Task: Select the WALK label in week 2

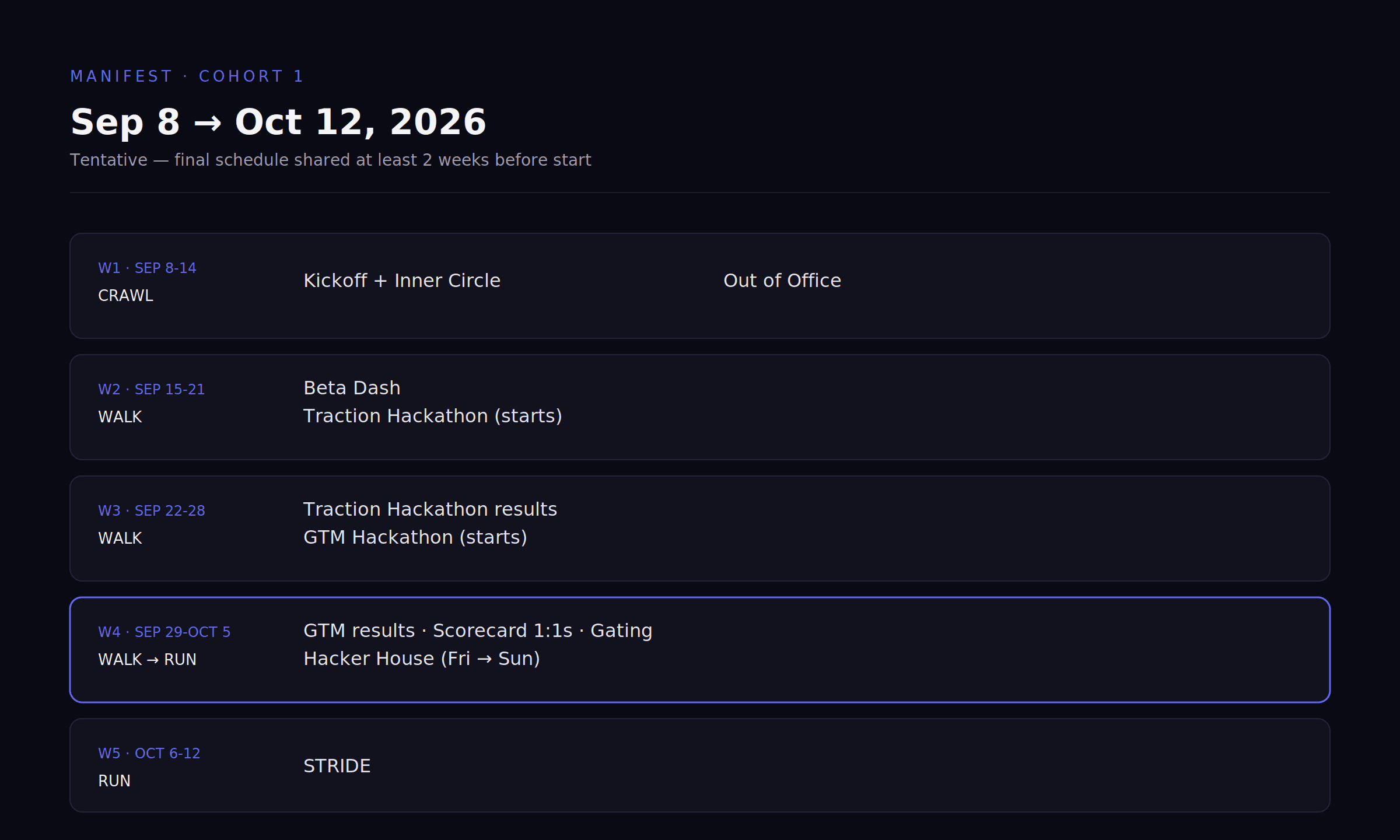Action: point(120,417)
